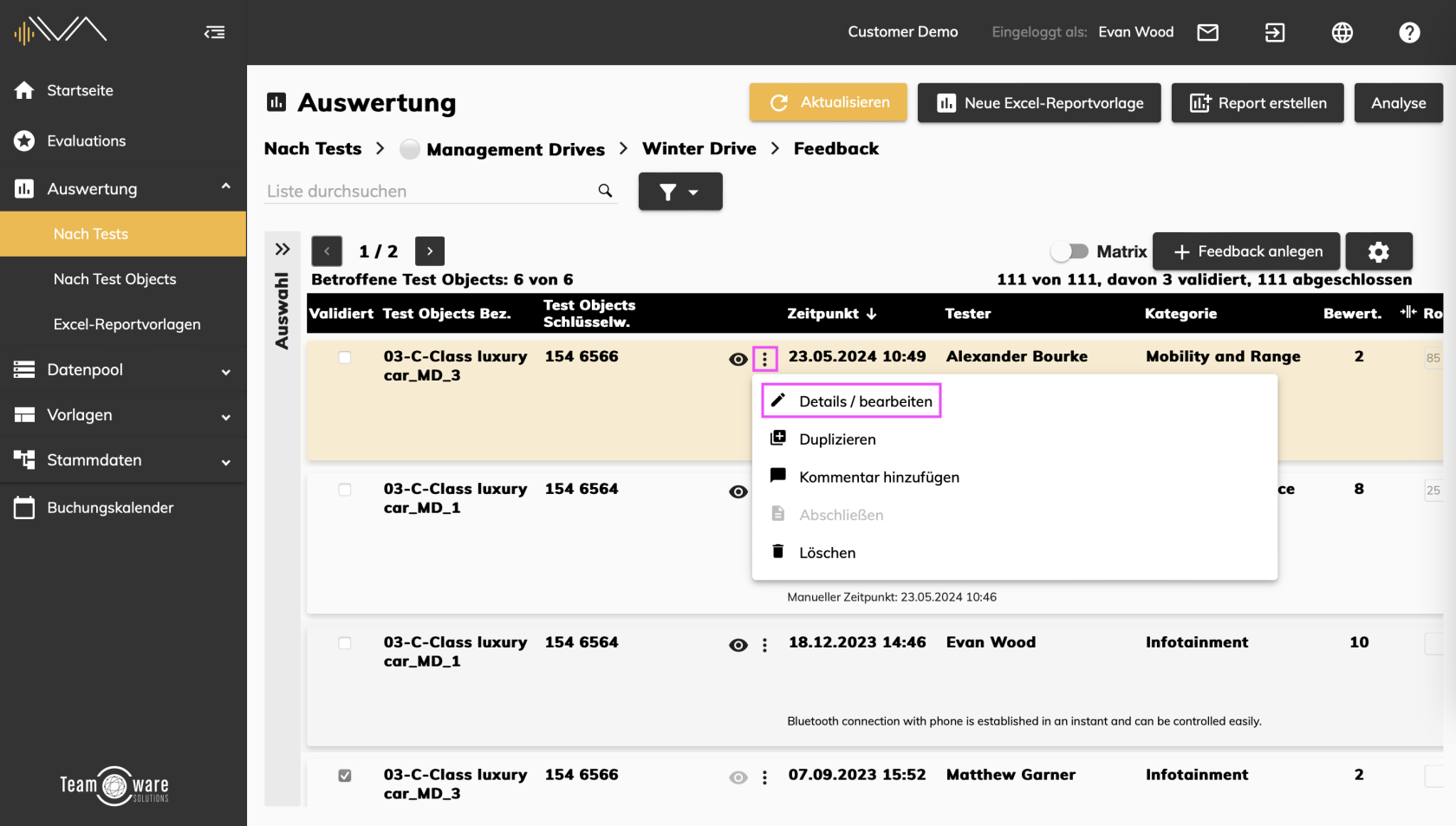The width and height of the screenshot is (1456, 826).
Task: Click the Auswertung title chart icon
Action: coord(276,102)
